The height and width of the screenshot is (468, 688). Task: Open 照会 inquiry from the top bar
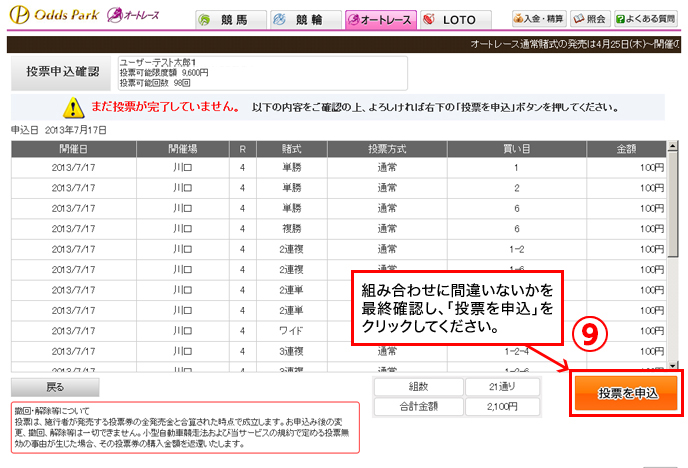point(590,19)
